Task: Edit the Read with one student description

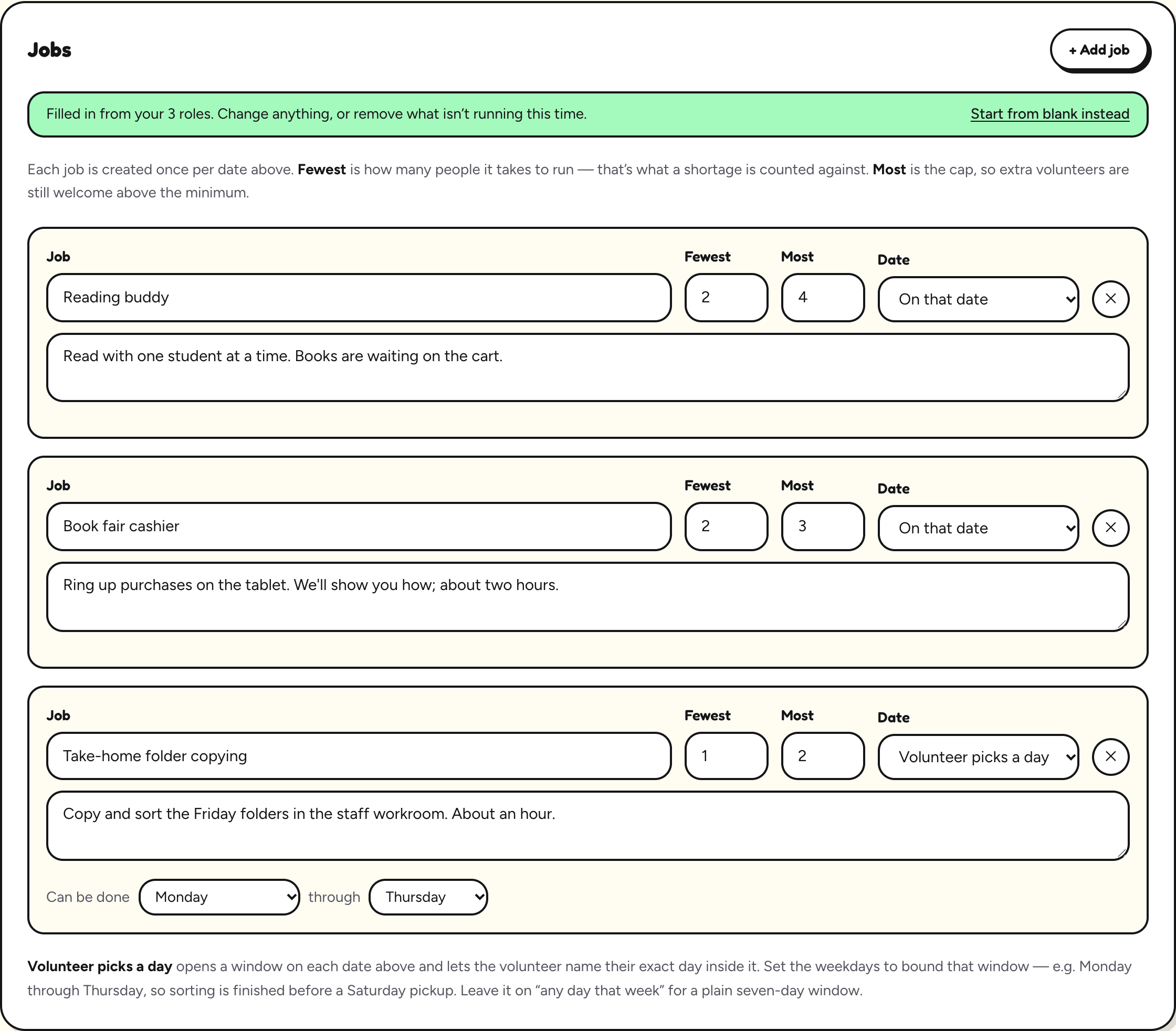Action: click(x=587, y=367)
